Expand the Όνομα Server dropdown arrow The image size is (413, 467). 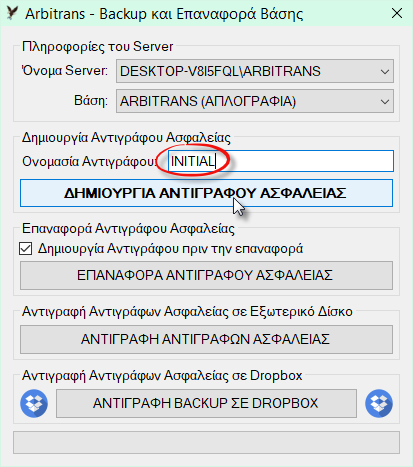tap(385, 71)
